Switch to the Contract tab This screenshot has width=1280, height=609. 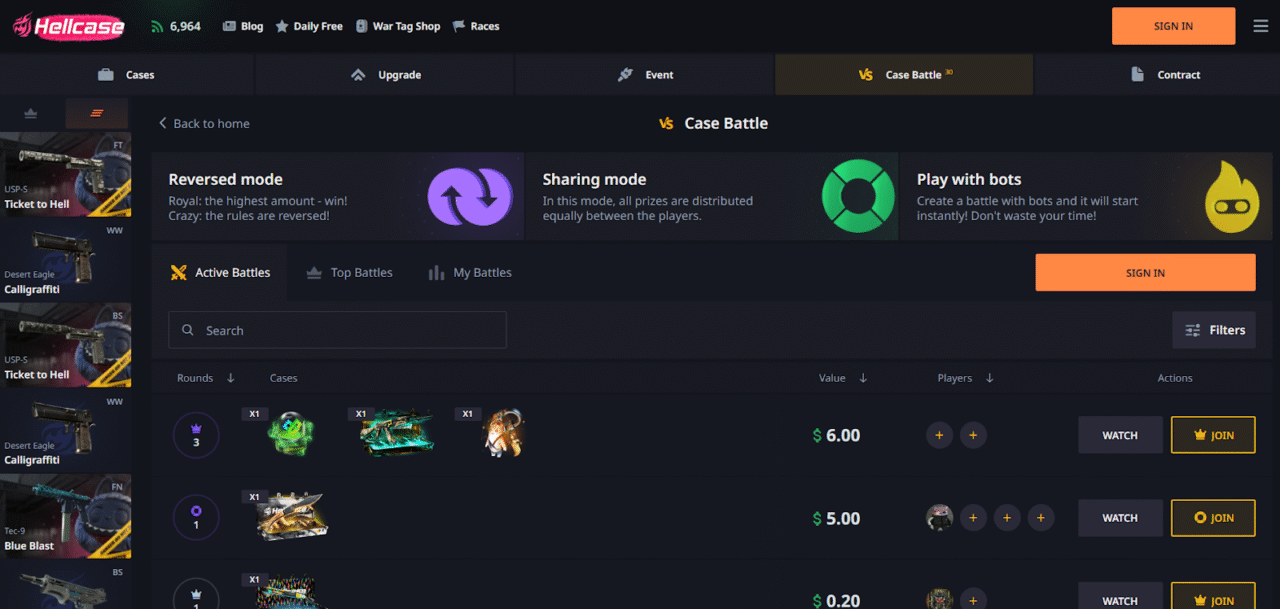coord(1164,75)
